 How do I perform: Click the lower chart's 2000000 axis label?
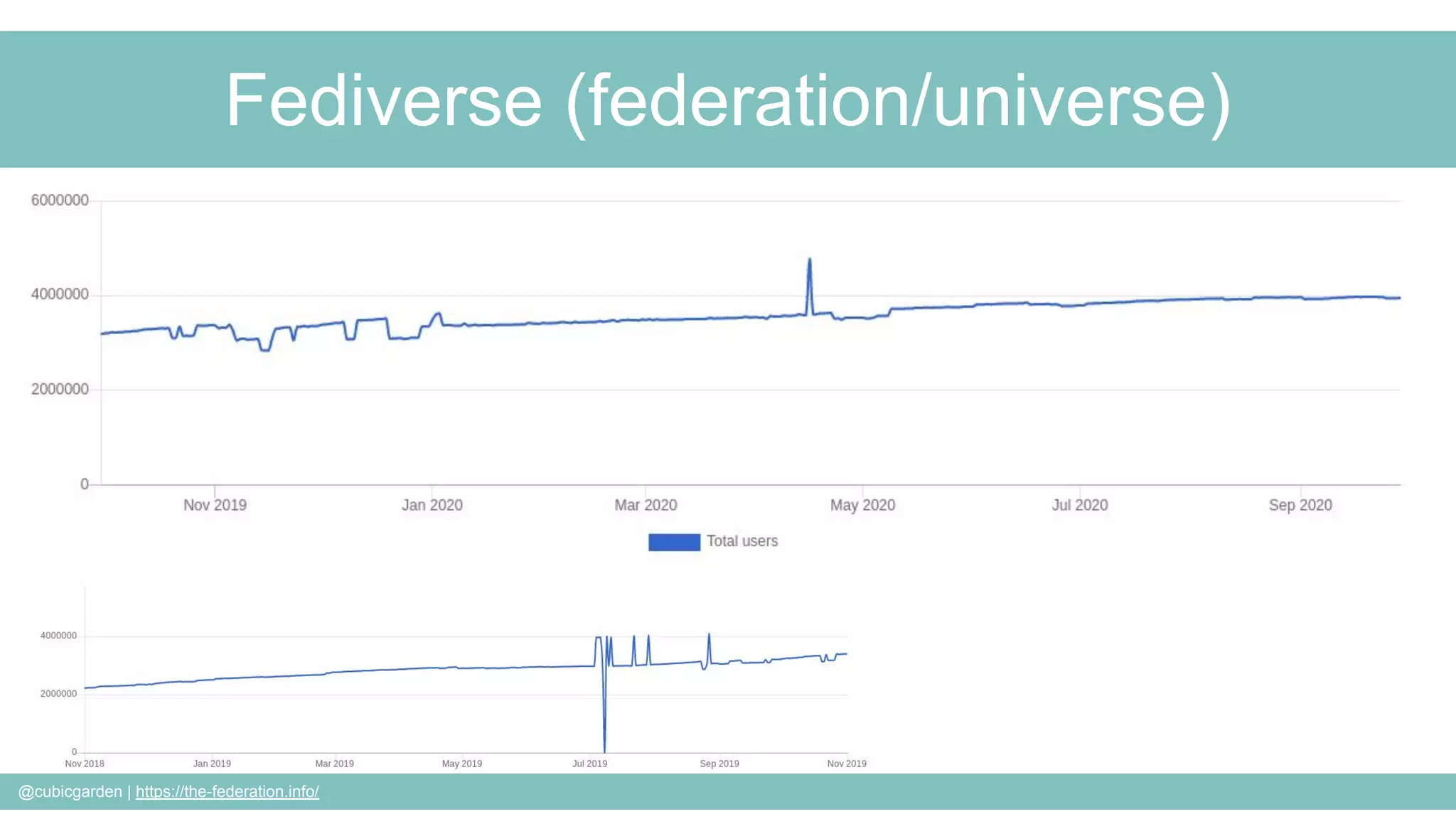point(58,694)
